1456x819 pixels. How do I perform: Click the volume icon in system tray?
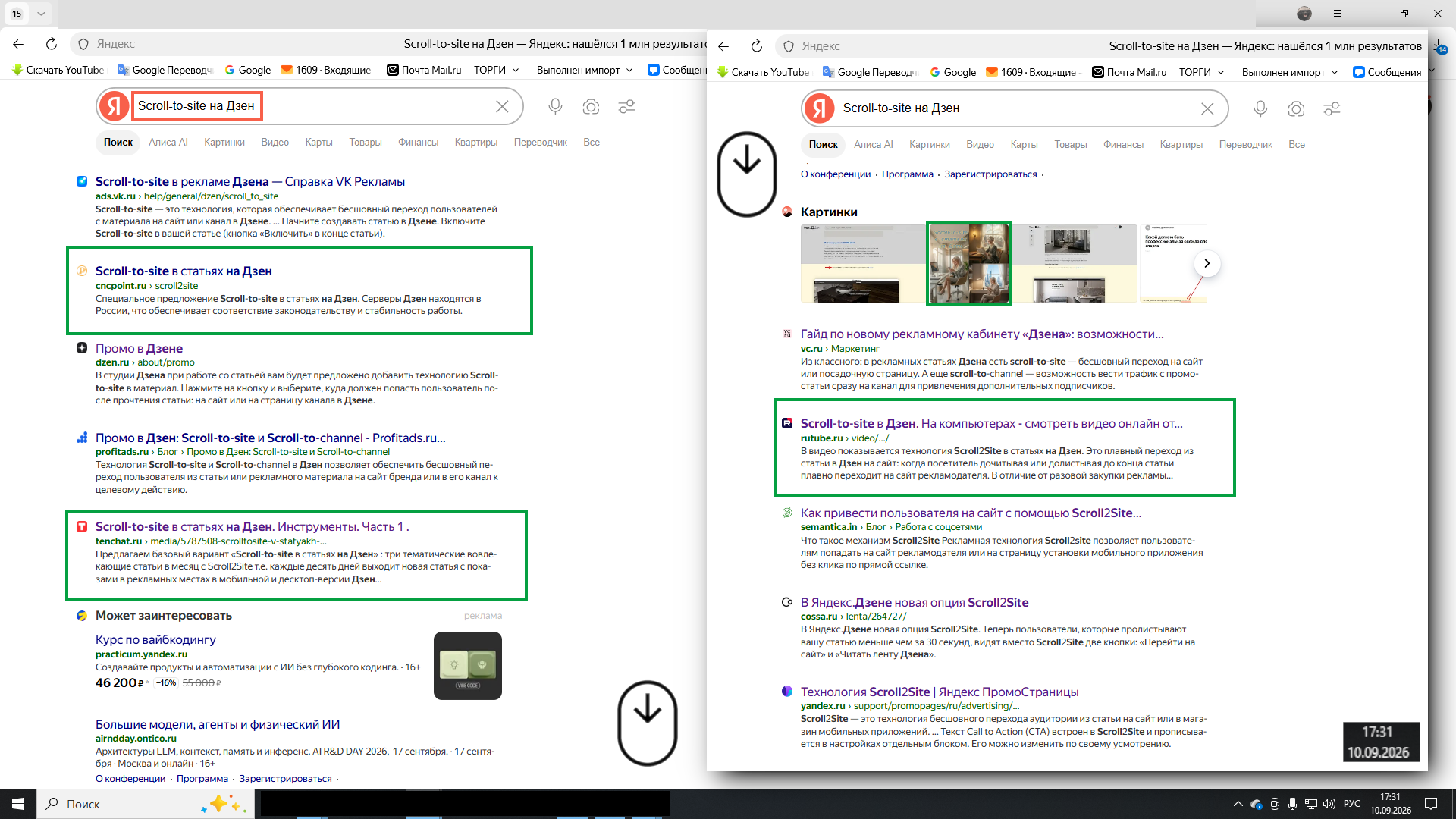[1329, 804]
